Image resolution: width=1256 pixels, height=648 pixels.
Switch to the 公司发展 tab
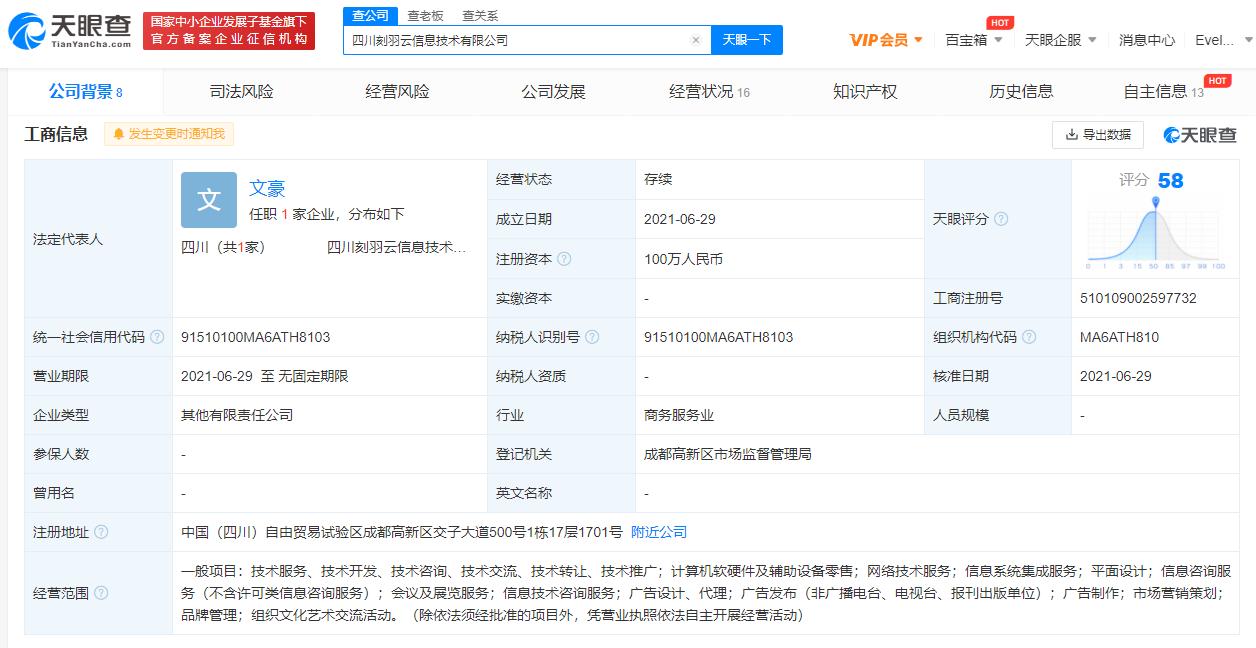point(553,92)
